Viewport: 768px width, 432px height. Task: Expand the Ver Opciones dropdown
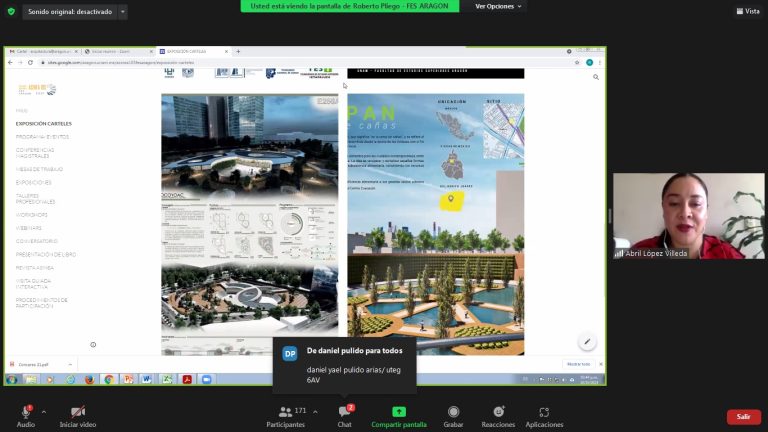(498, 6)
